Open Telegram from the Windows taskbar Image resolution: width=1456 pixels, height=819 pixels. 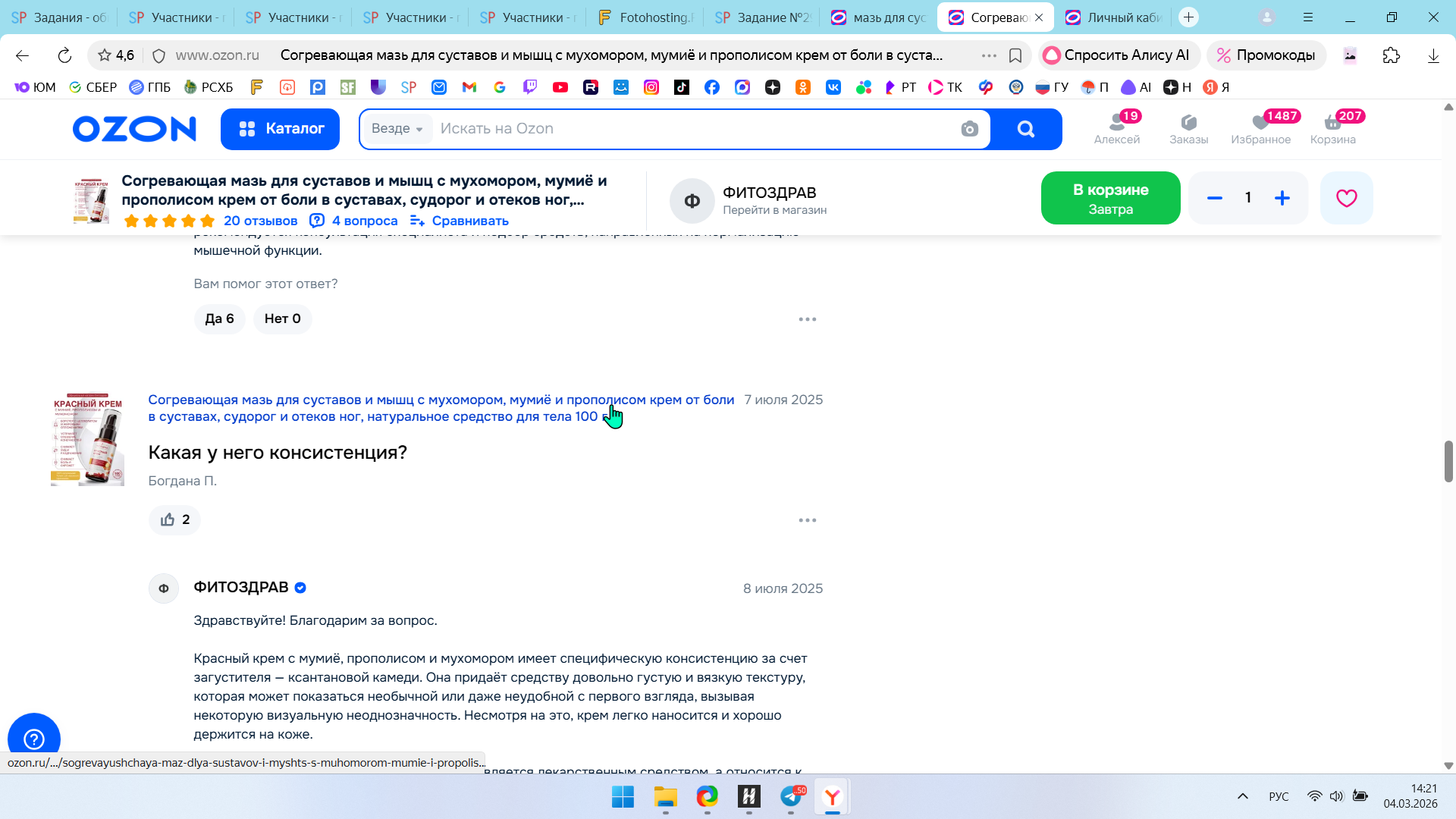point(791,797)
